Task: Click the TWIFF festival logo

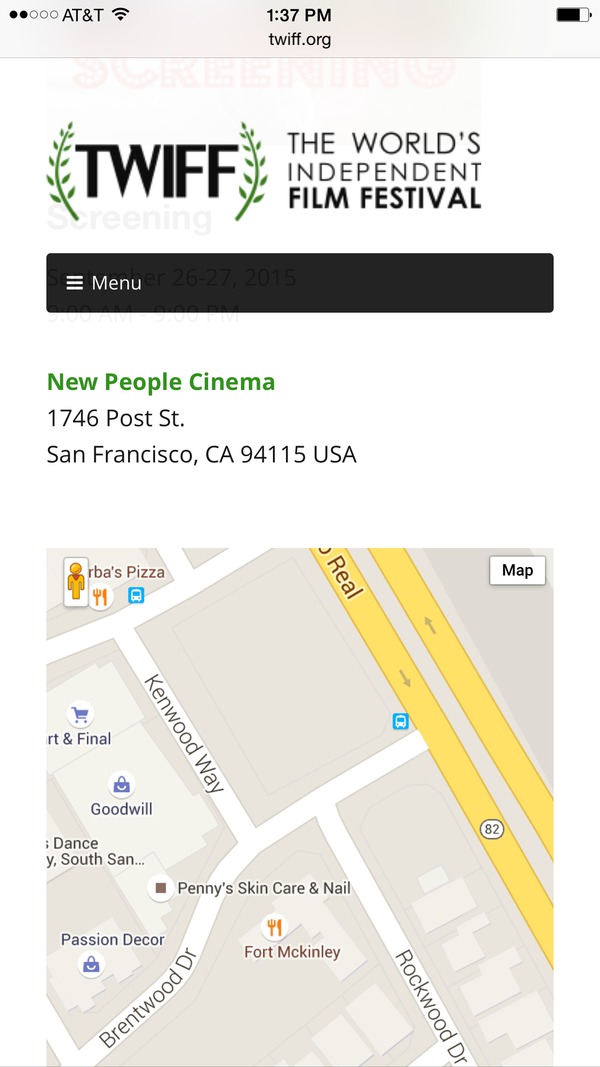Action: pos(264,170)
